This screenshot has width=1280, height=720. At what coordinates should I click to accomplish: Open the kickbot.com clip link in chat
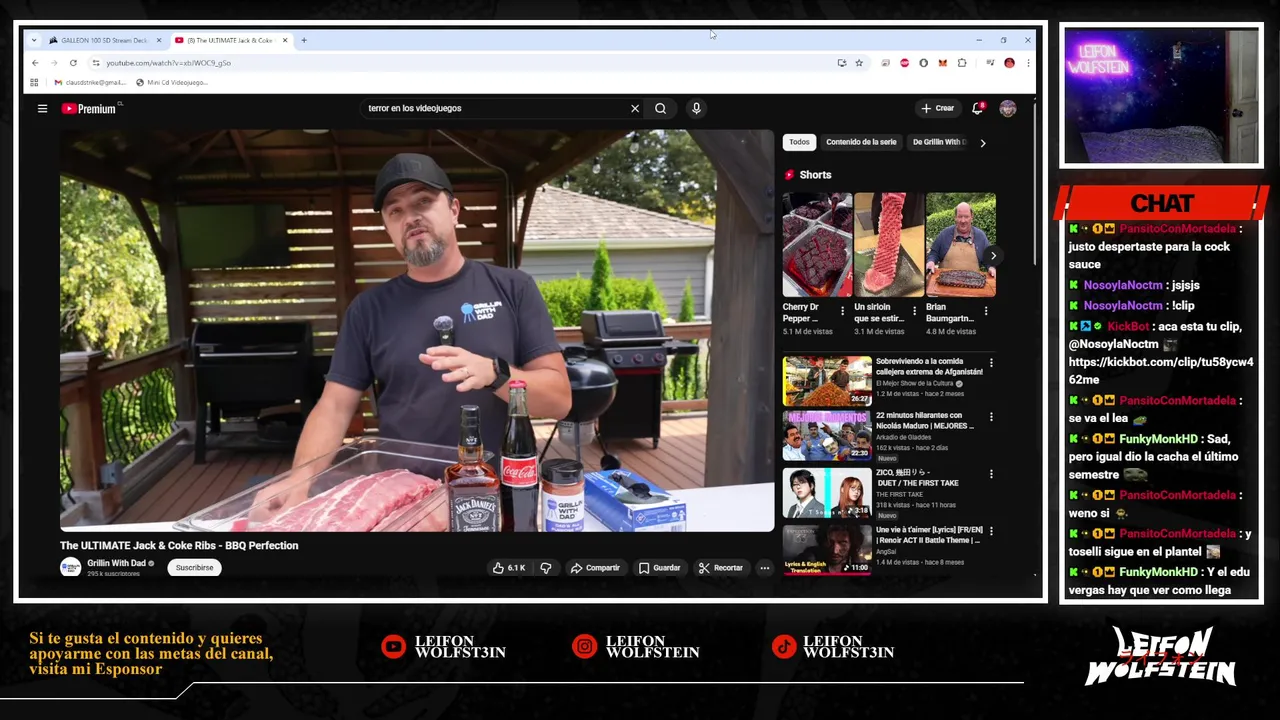(1160, 371)
